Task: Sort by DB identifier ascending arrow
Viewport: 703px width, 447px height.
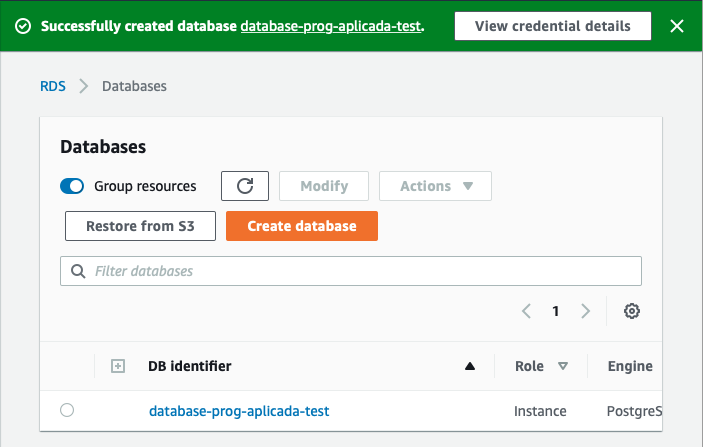Action: point(469,367)
